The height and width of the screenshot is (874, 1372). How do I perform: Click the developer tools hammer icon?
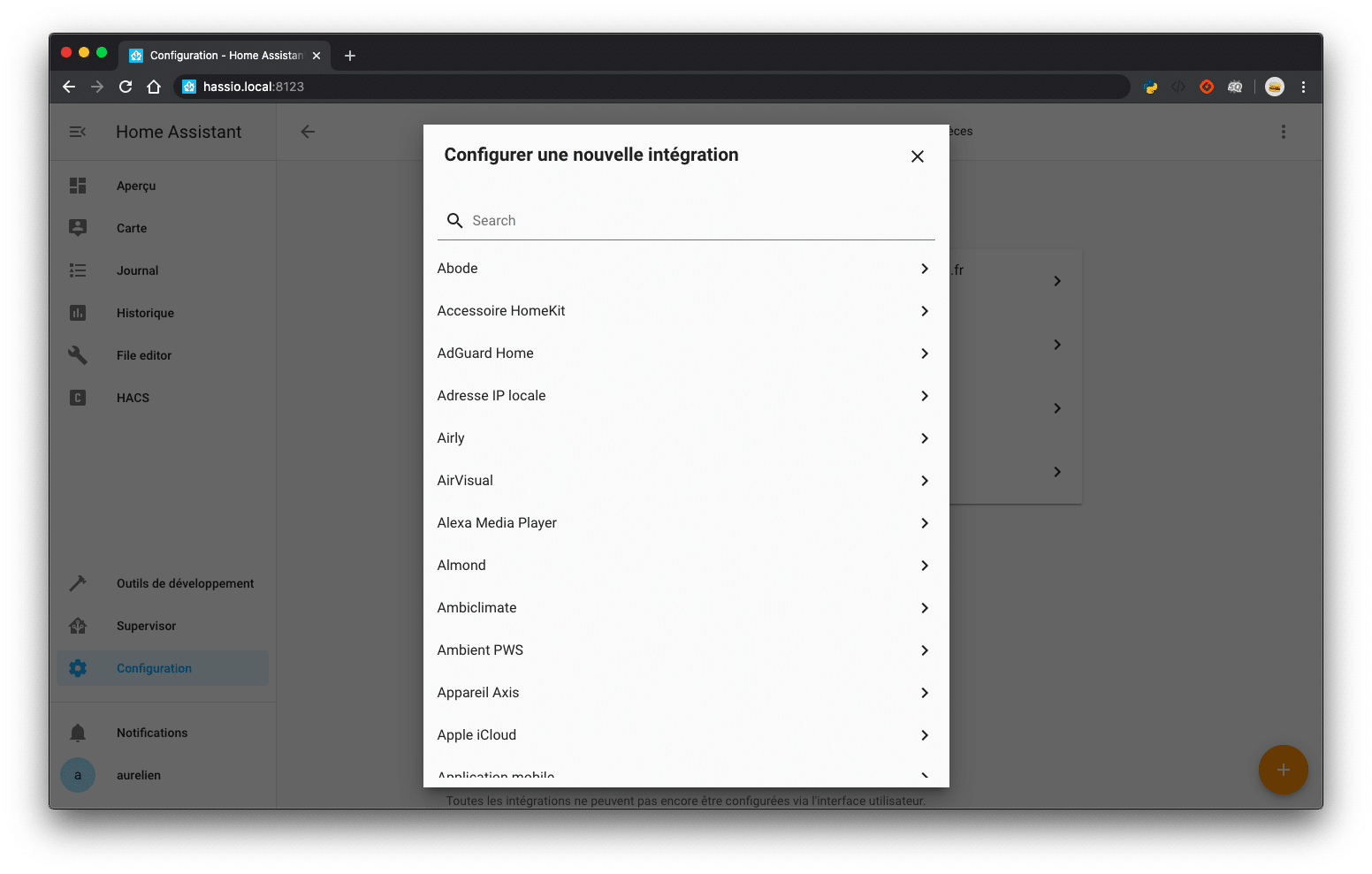coord(78,583)
